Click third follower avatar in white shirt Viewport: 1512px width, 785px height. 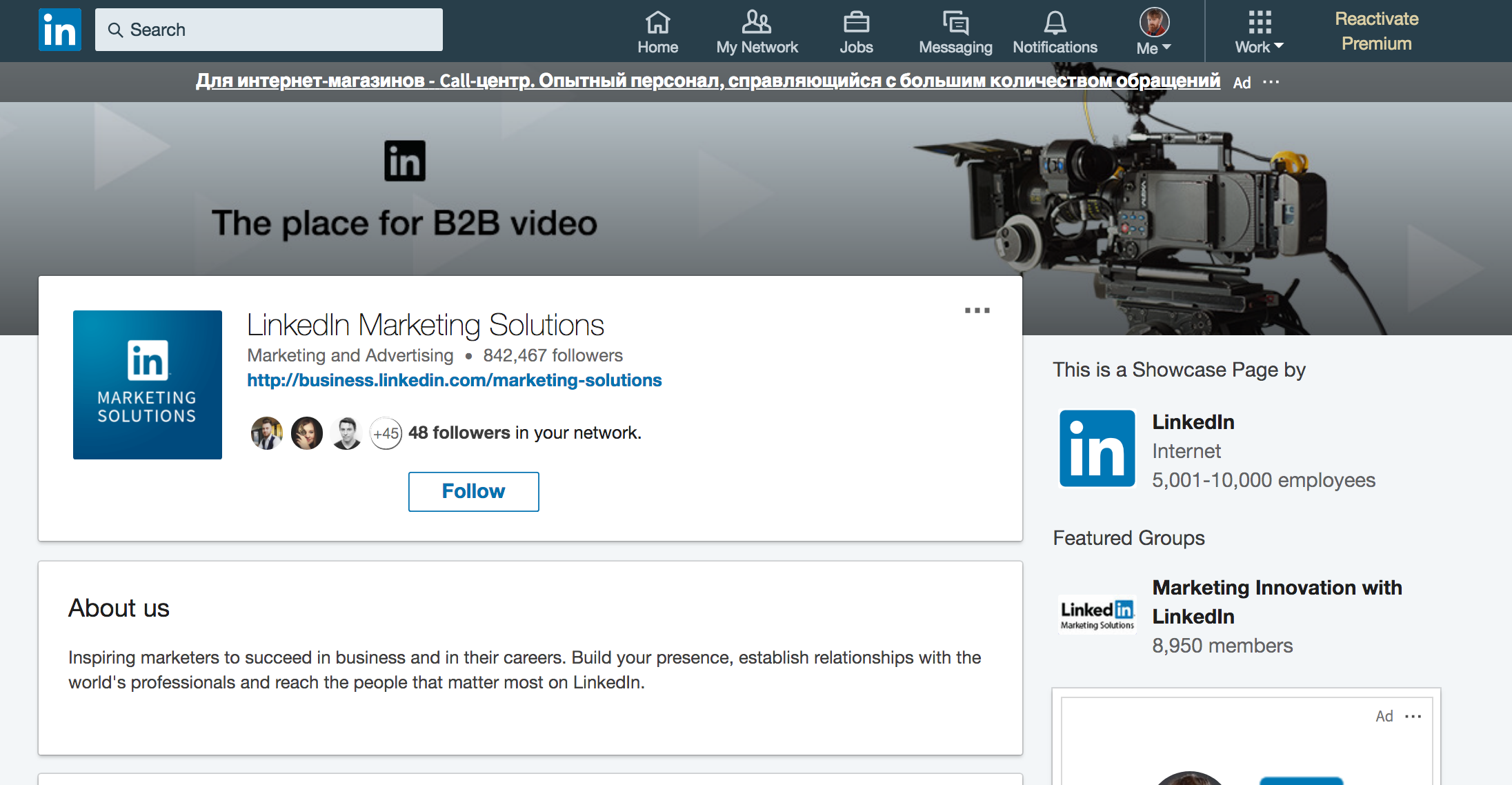[x=347, y=433]
